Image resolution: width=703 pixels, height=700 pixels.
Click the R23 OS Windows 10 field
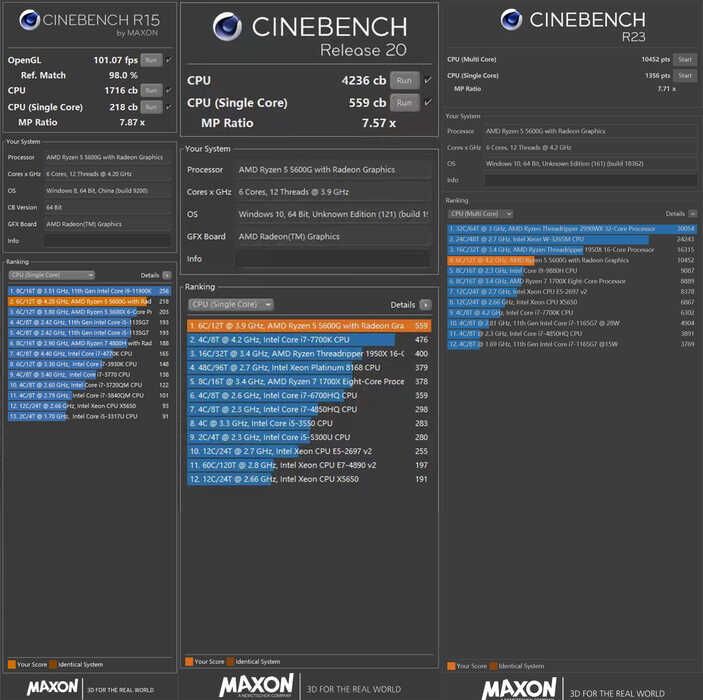590,164
